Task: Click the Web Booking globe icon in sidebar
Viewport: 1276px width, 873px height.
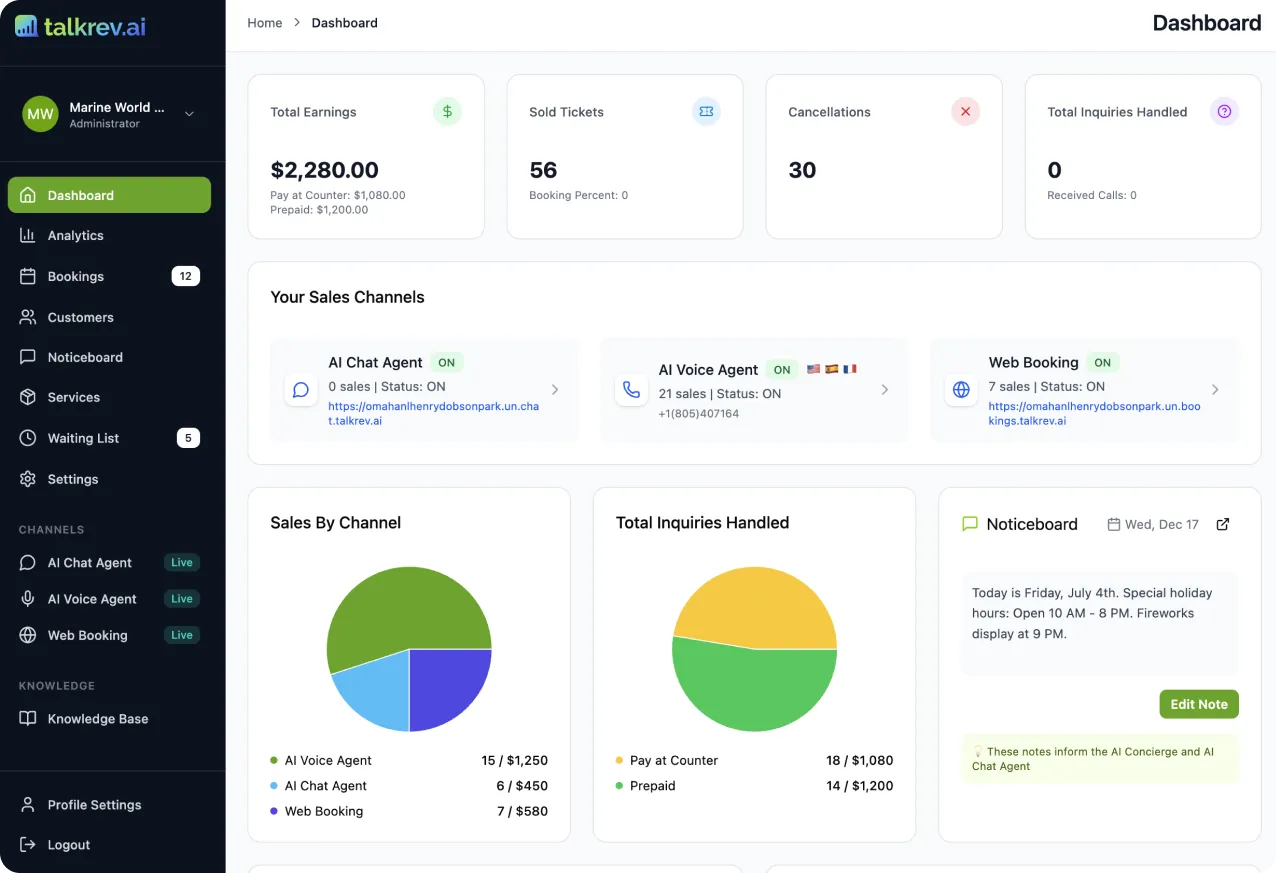Action: click(28, 635)
